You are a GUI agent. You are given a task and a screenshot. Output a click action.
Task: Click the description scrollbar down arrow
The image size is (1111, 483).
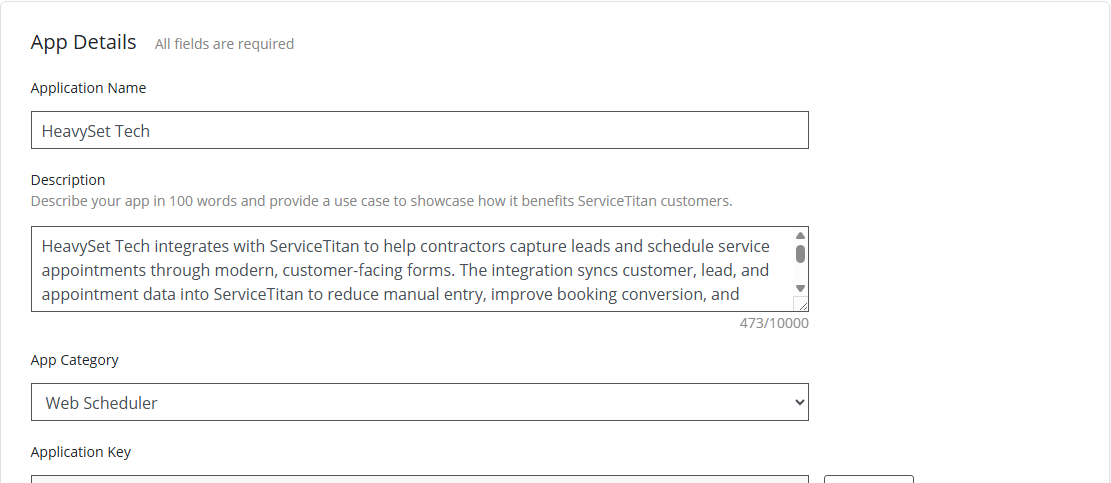pos(800,288)
